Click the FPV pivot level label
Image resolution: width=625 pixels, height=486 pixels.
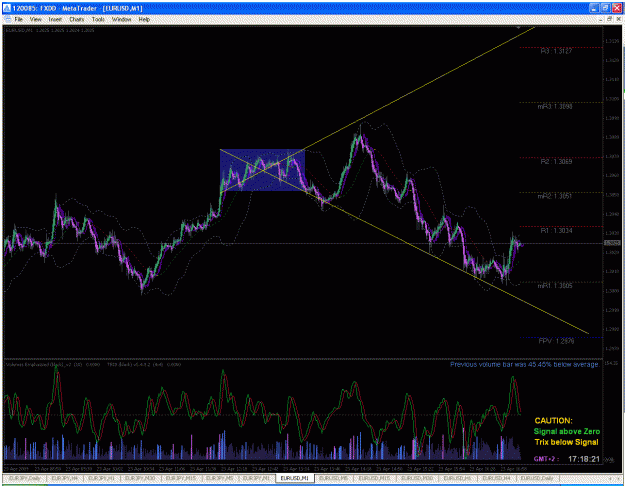(556, 341)
